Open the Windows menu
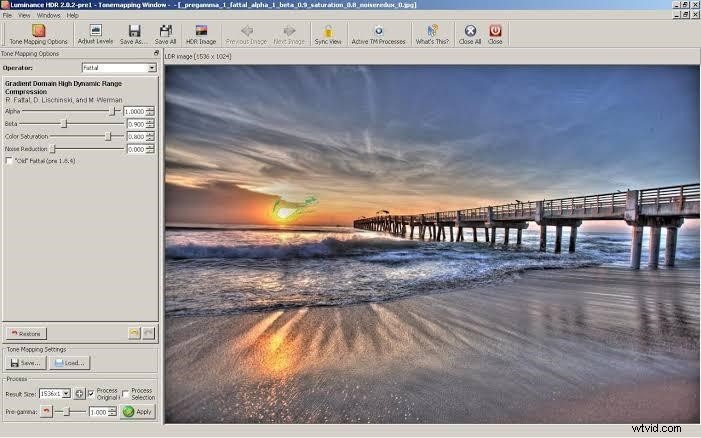The height and width of the screenshot is (438, 701). (48, 15)
